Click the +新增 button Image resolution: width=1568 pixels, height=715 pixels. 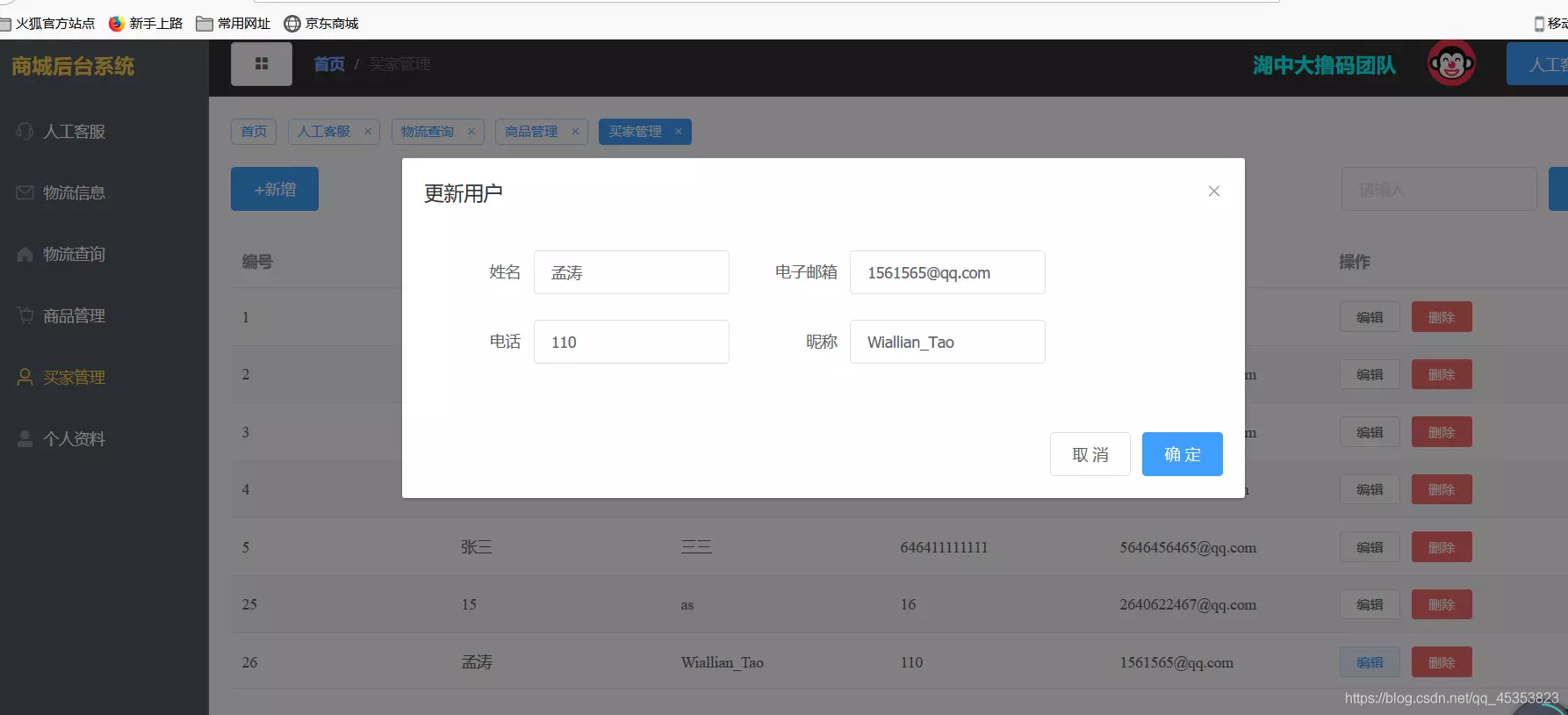[275, 189]
